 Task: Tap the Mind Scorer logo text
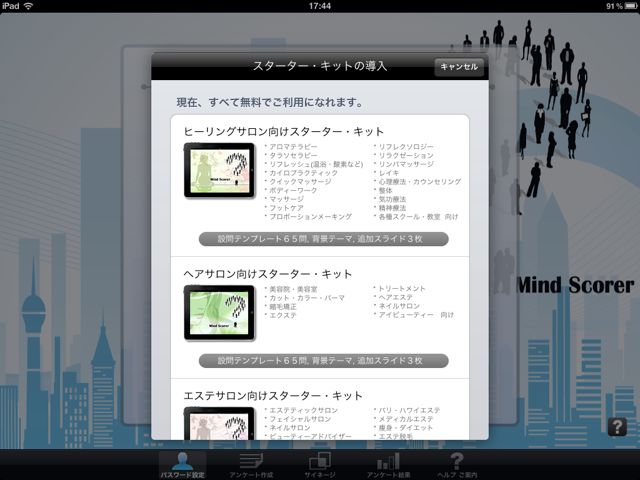pyautogui.click(x=576, y=285)
